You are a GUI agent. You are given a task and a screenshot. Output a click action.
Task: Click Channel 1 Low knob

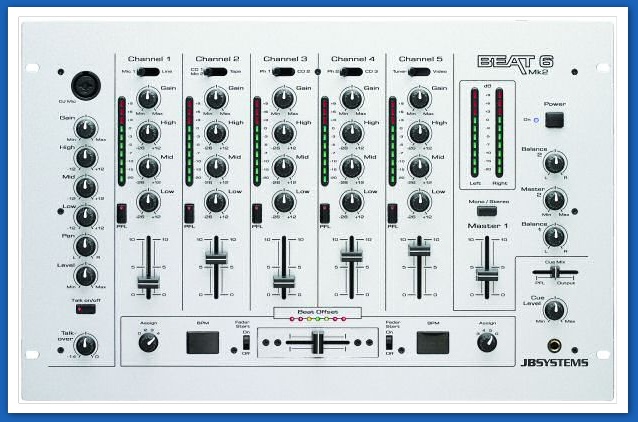click(x=148, y=201)
